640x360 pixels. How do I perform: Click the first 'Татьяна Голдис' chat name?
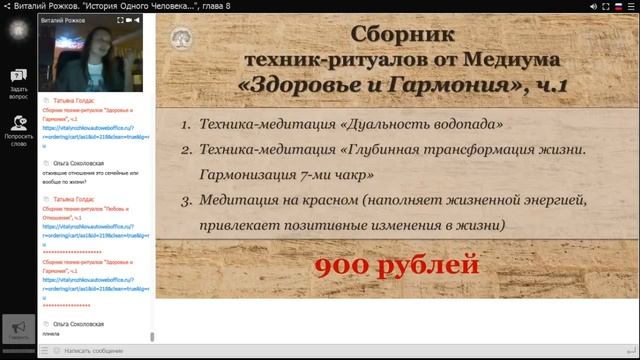(73, 100)
